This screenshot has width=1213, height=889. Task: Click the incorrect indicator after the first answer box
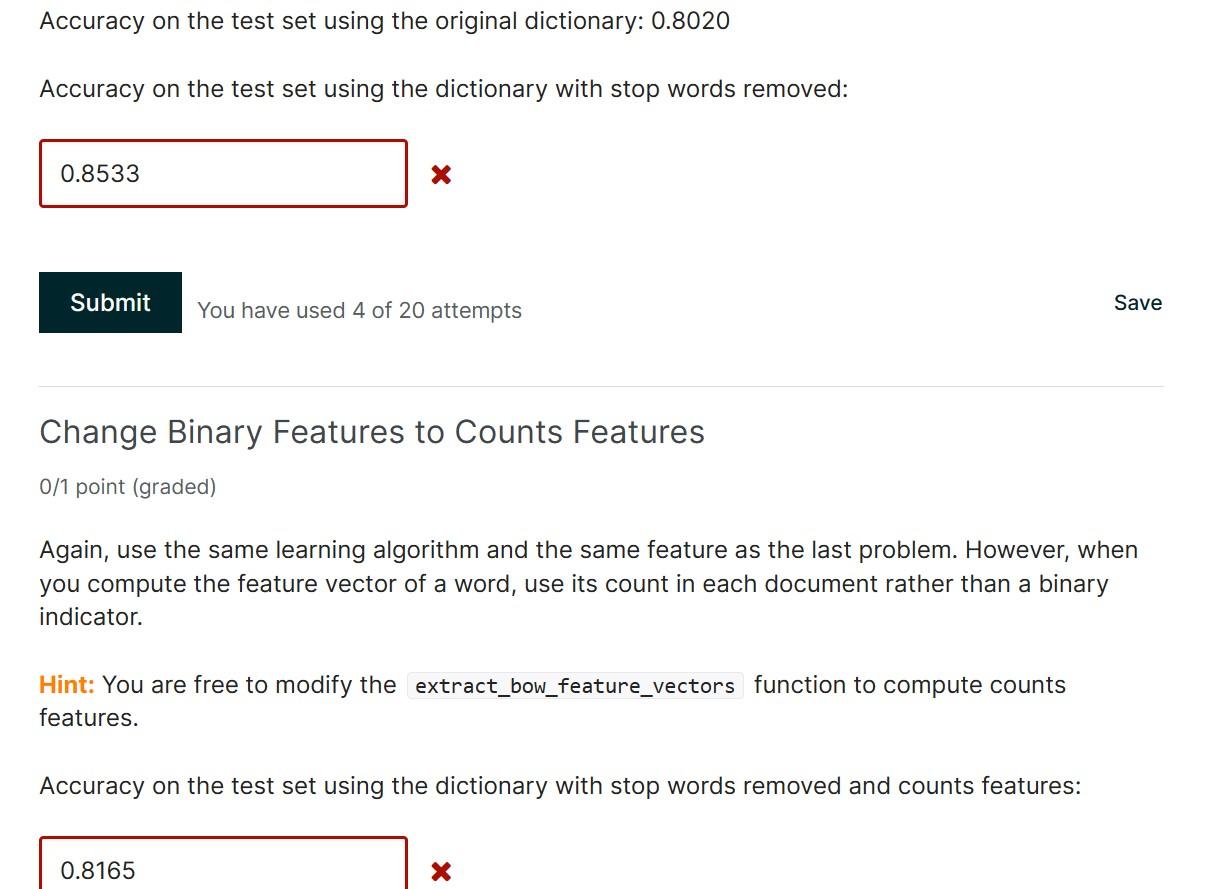pyautogui.click(x=441, y=174)
